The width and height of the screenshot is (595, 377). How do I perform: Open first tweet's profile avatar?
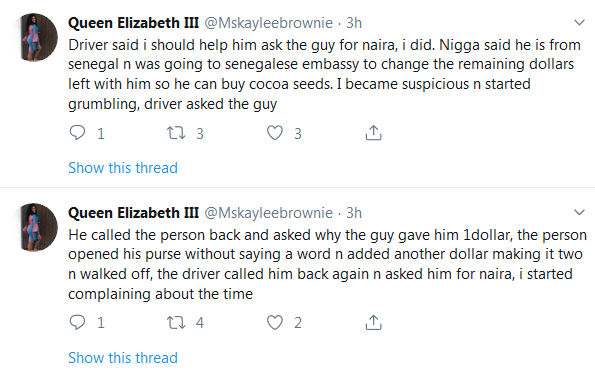pyautogui.click(x=34, y=37)
